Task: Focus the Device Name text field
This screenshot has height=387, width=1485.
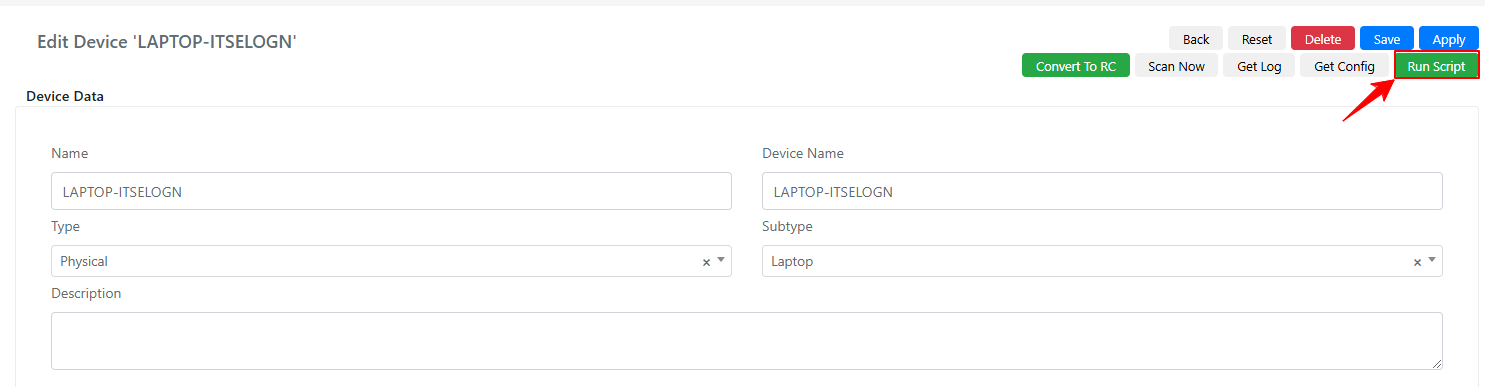Action: pyautogui.click(x=1102, y=191)
